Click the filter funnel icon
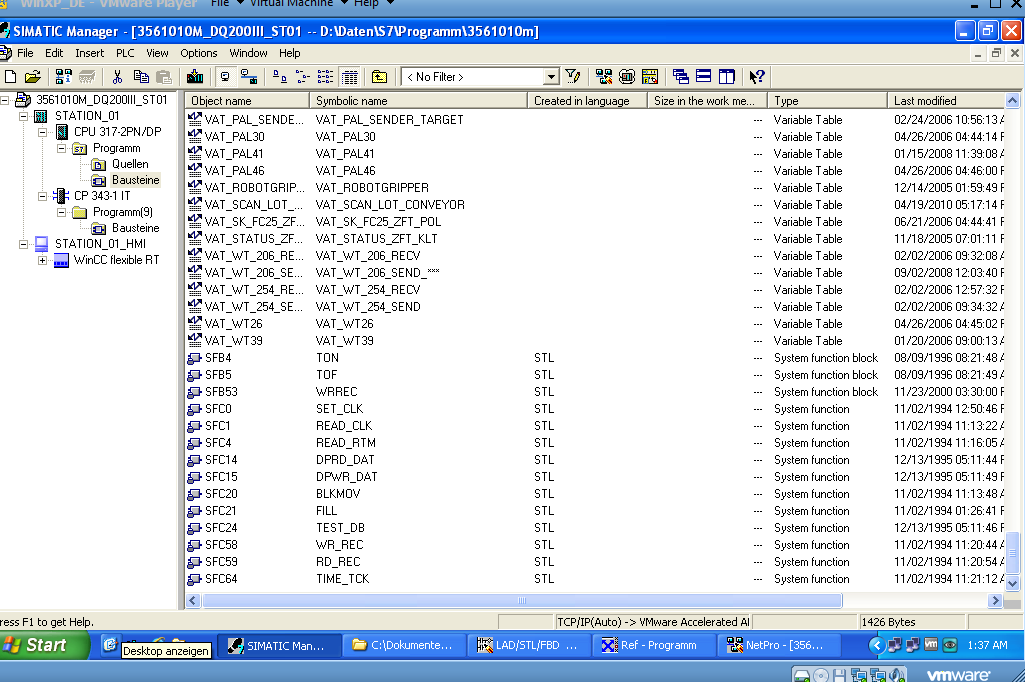The image size is (1025, 682). (573, 77)
